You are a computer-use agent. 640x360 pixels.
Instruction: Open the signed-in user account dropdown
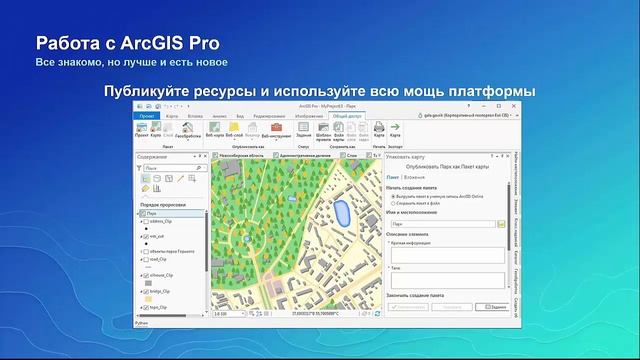pyautogui.click(x=511, y=116)
